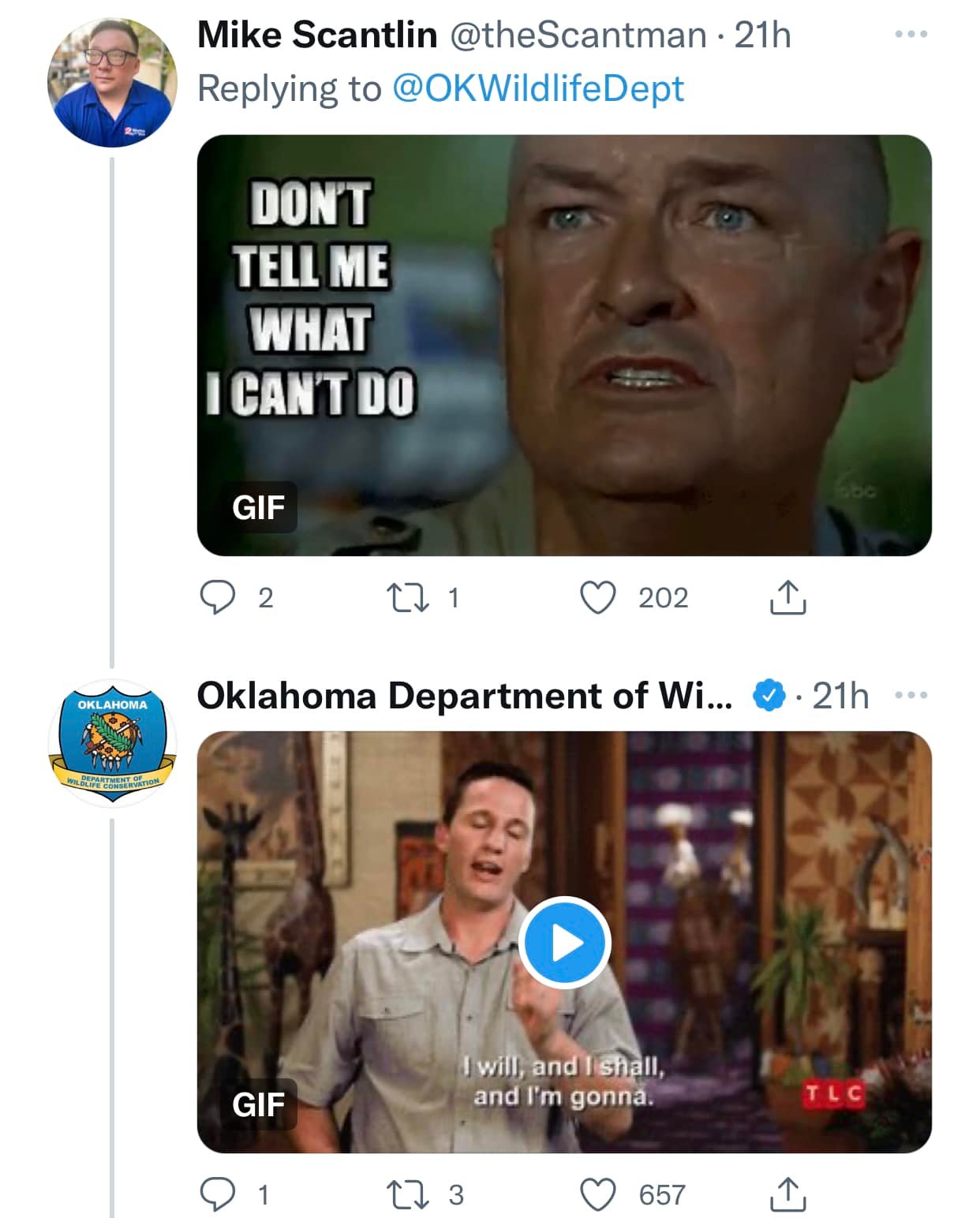
Task: Open the "Don't tell me what I can't do" GIF
Action: pos(564,345)
